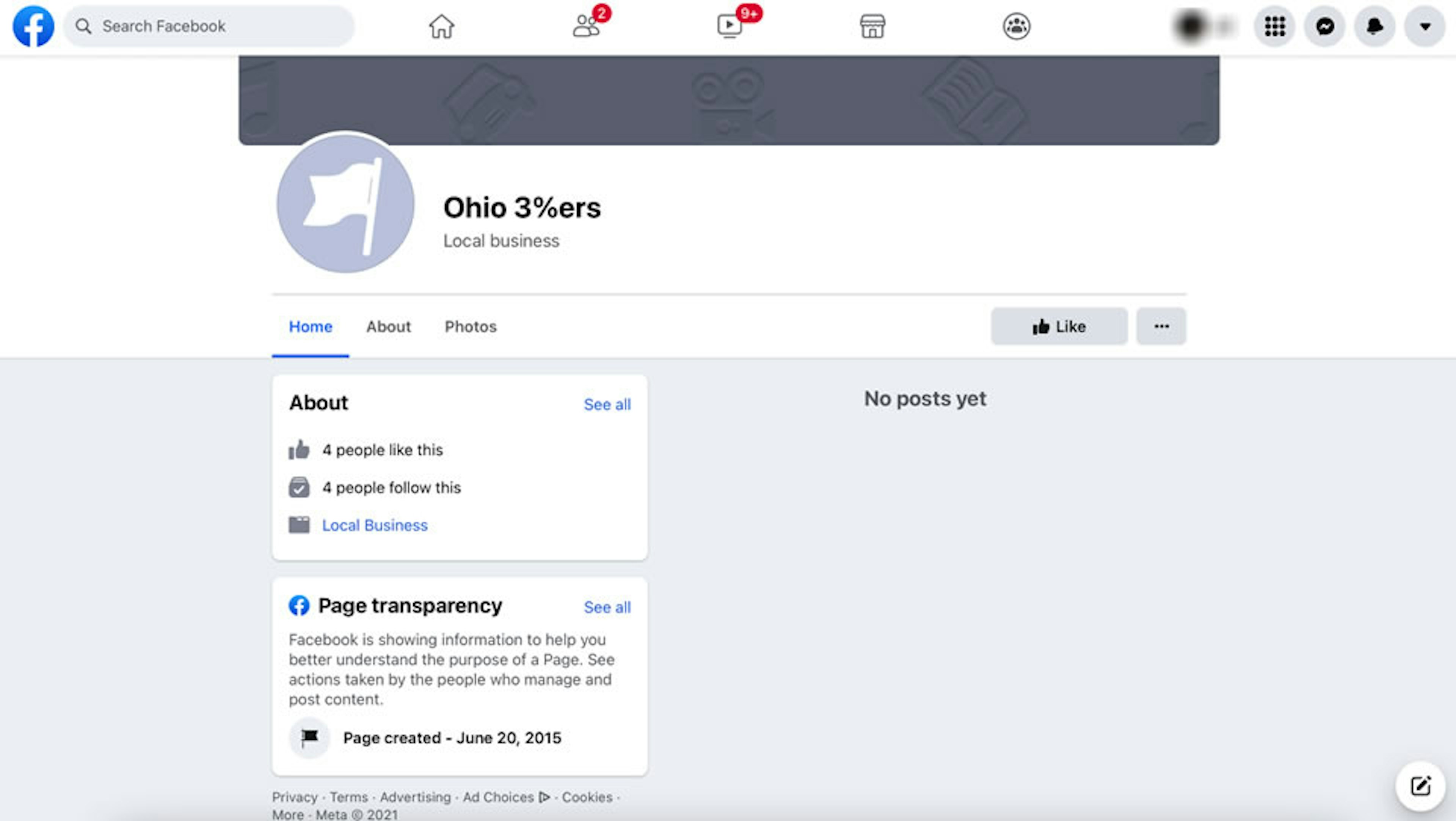Click '4 people follow this' text
This screenshot has height=821, width=1456.
(392, 488)
